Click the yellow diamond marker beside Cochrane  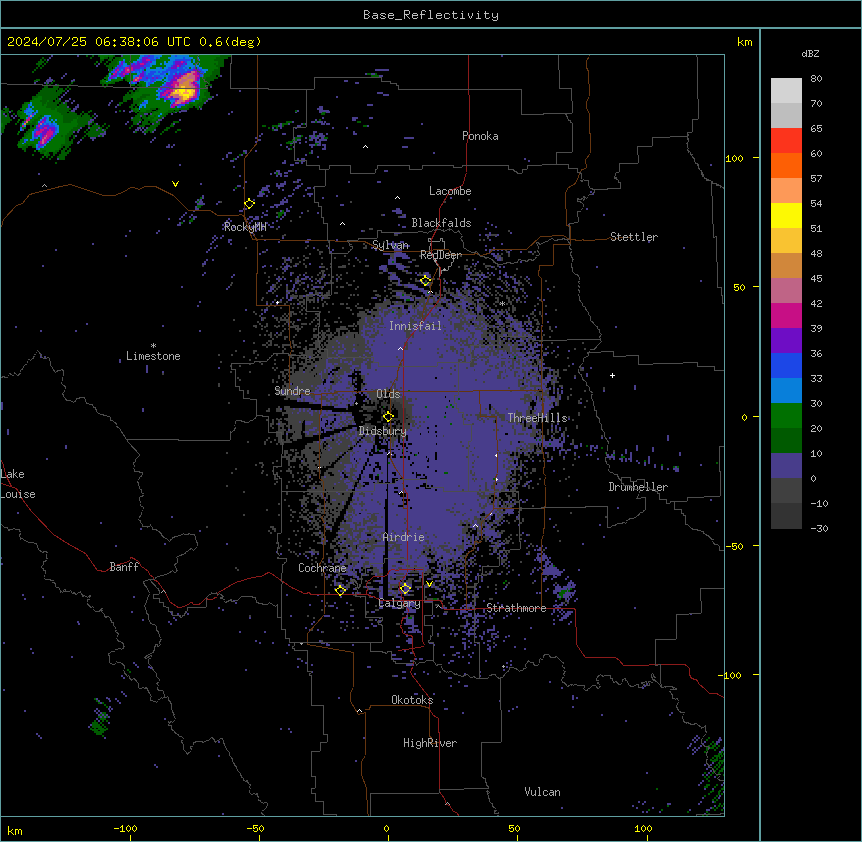[x=340, y=591]
